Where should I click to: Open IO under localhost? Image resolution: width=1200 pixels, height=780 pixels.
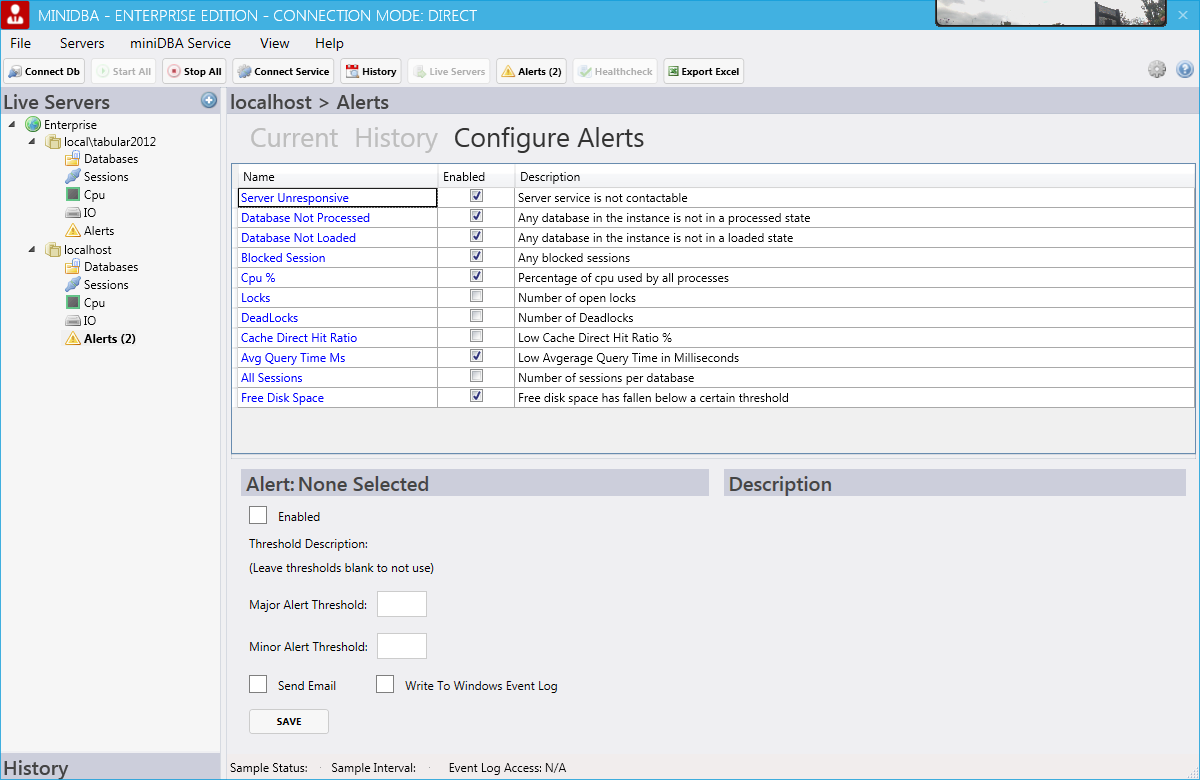tap(81, 321)
